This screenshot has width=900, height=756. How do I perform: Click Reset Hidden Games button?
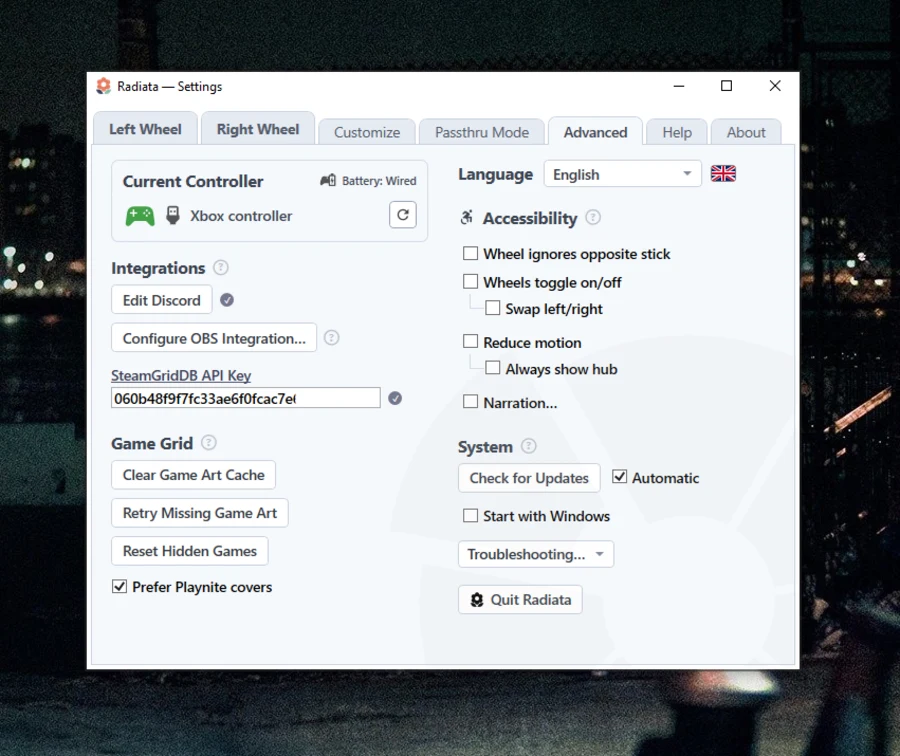189,551
